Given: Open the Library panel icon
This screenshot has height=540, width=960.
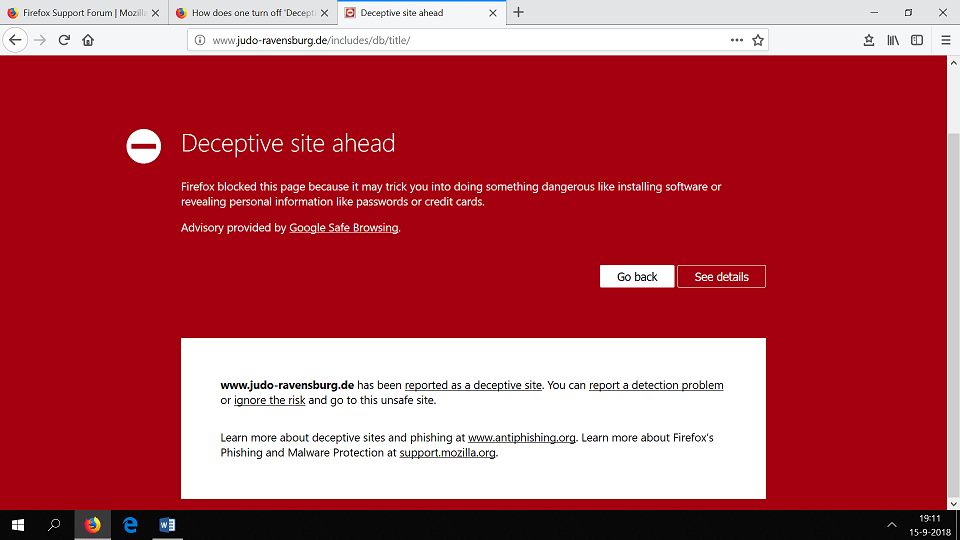Looking at the screenshot, I should pos(893,40).
